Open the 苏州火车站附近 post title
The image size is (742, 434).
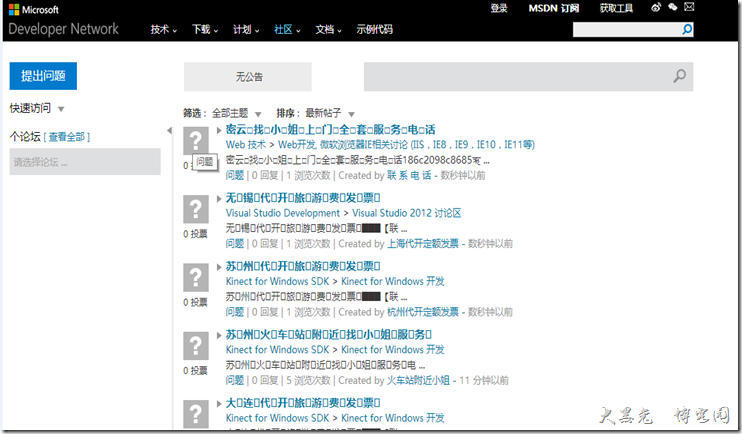(328, 335)
